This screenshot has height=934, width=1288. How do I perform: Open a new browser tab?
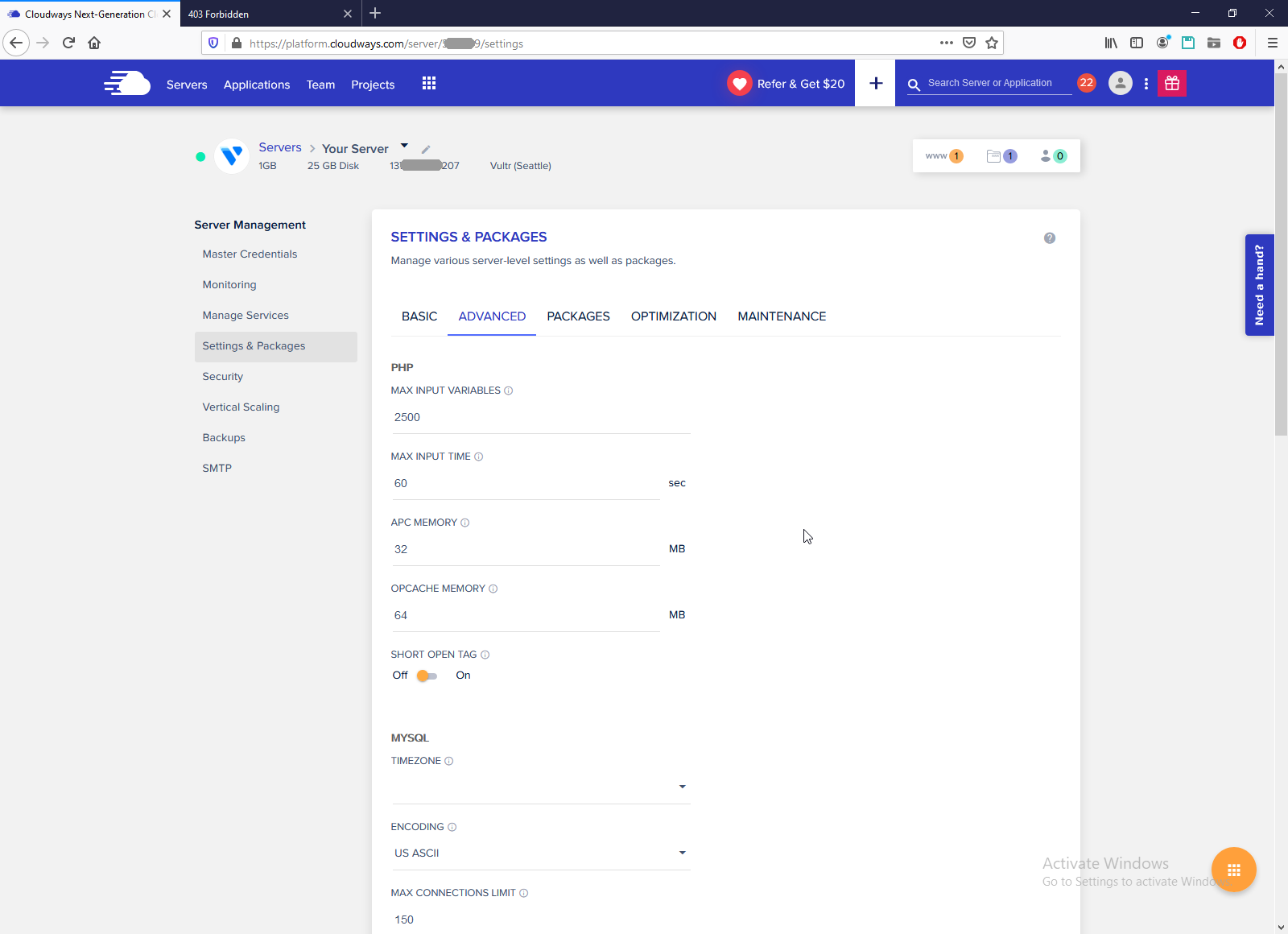pyautogui.click(x=375, y=13)
